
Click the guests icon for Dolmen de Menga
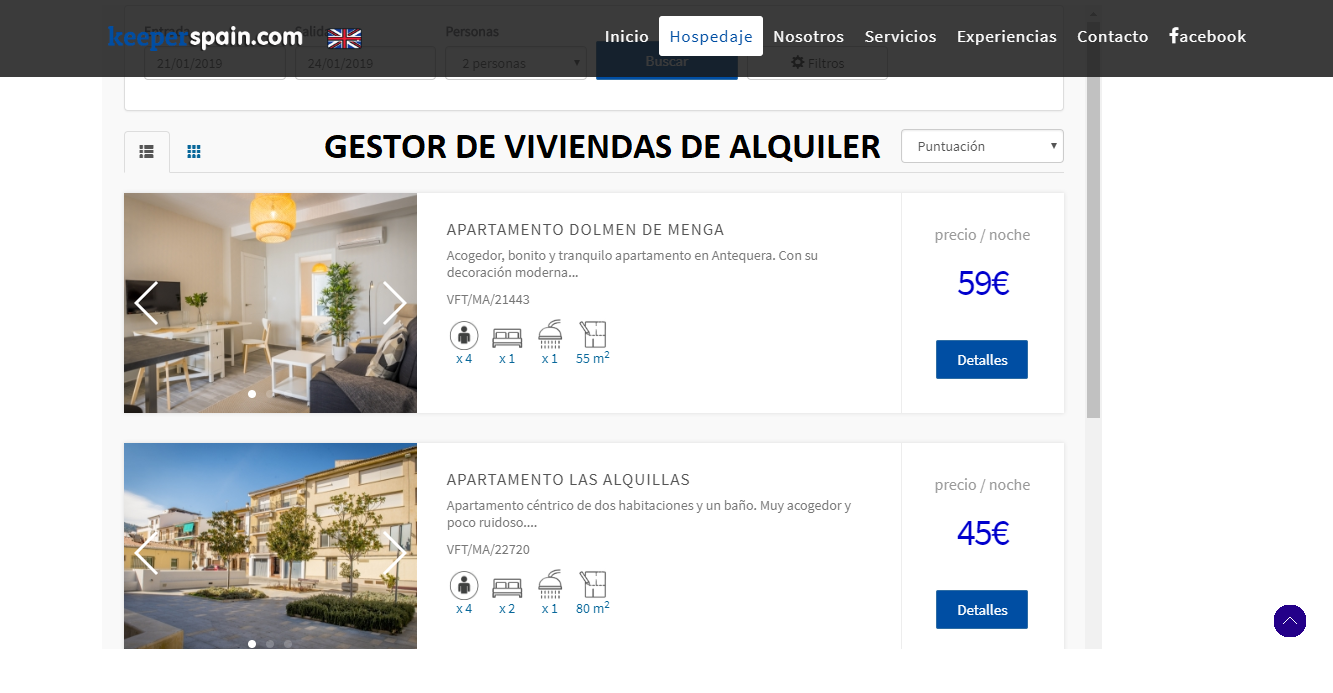click(x=464, y=335)
